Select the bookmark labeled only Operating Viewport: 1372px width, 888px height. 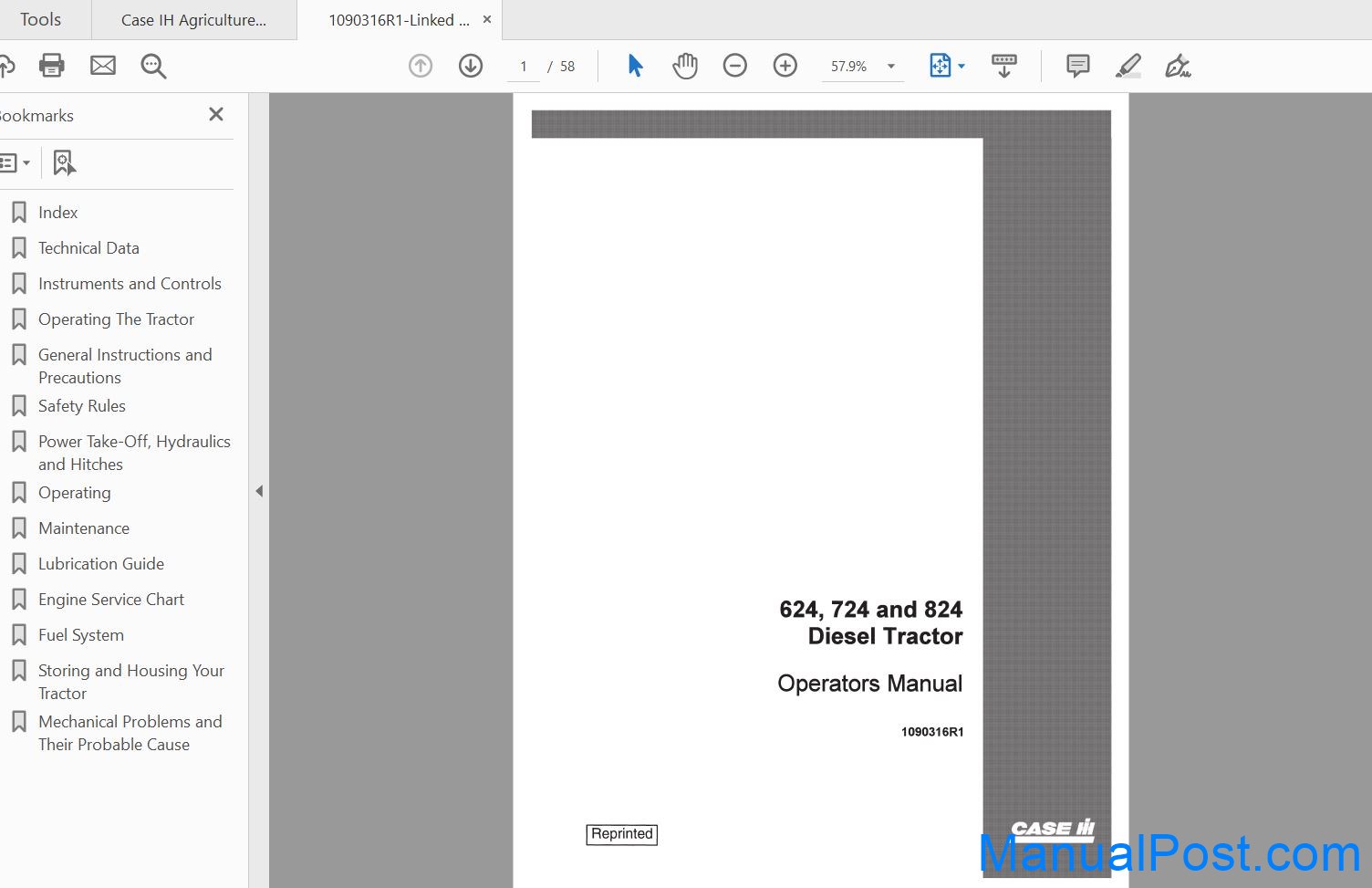(75, 493)
